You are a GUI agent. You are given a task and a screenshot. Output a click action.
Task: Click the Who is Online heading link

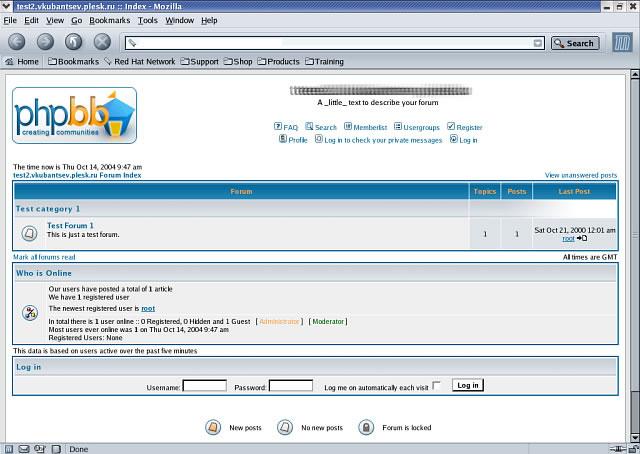[44, 273]
